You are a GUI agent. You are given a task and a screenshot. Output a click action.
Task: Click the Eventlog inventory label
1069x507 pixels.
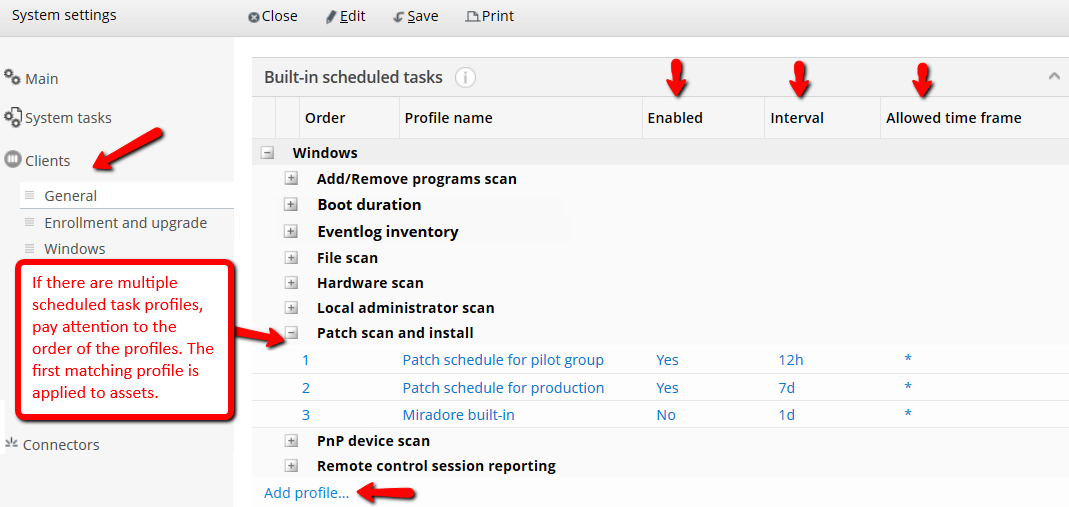click(x=388, y=232)
